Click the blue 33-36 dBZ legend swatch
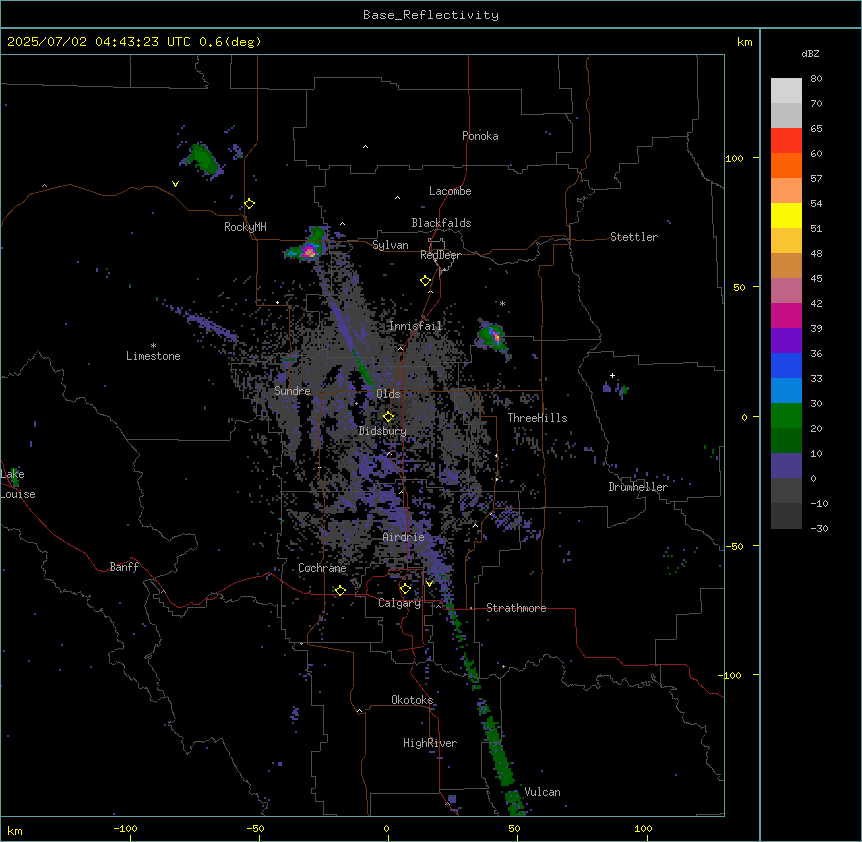Viewport: 862px width, 842px height. click(x=786, y=365)
